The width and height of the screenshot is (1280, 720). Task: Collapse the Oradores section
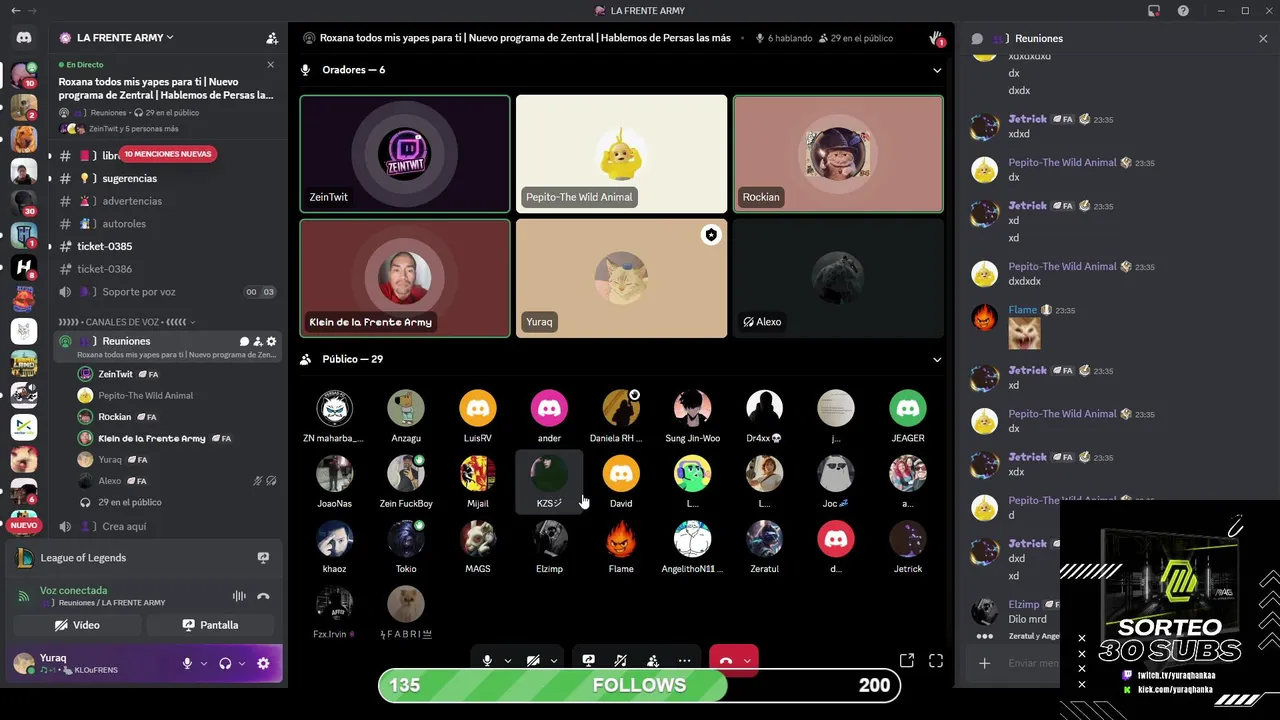click(x=937, y=70)
